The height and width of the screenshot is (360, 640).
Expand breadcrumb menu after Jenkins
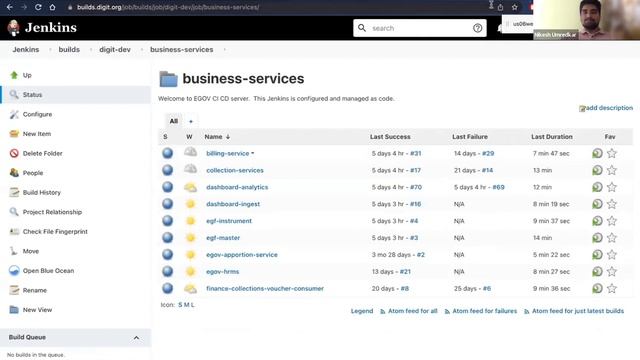pyautogui.click(x=50, y=49)
